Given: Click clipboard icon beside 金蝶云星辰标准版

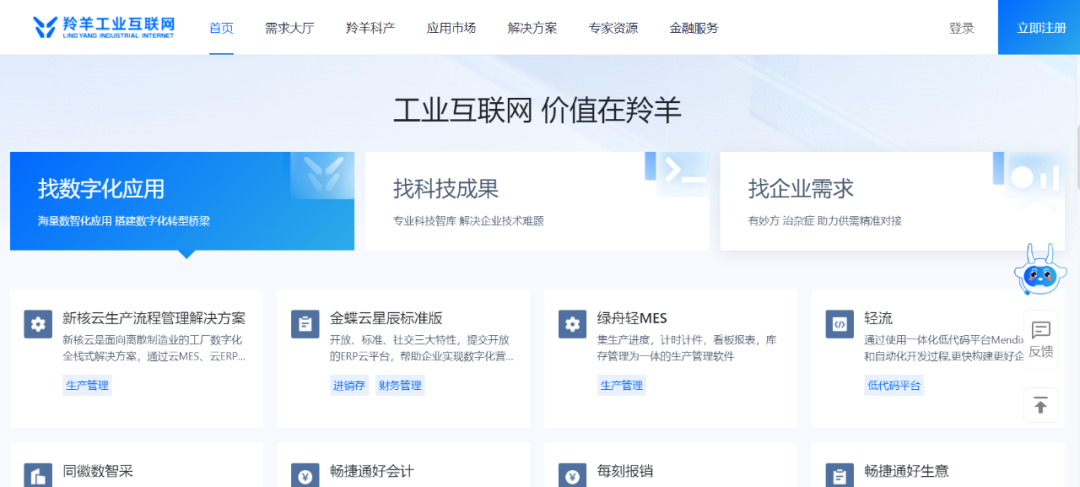Looking at the screenshot, I should (305, 324).
